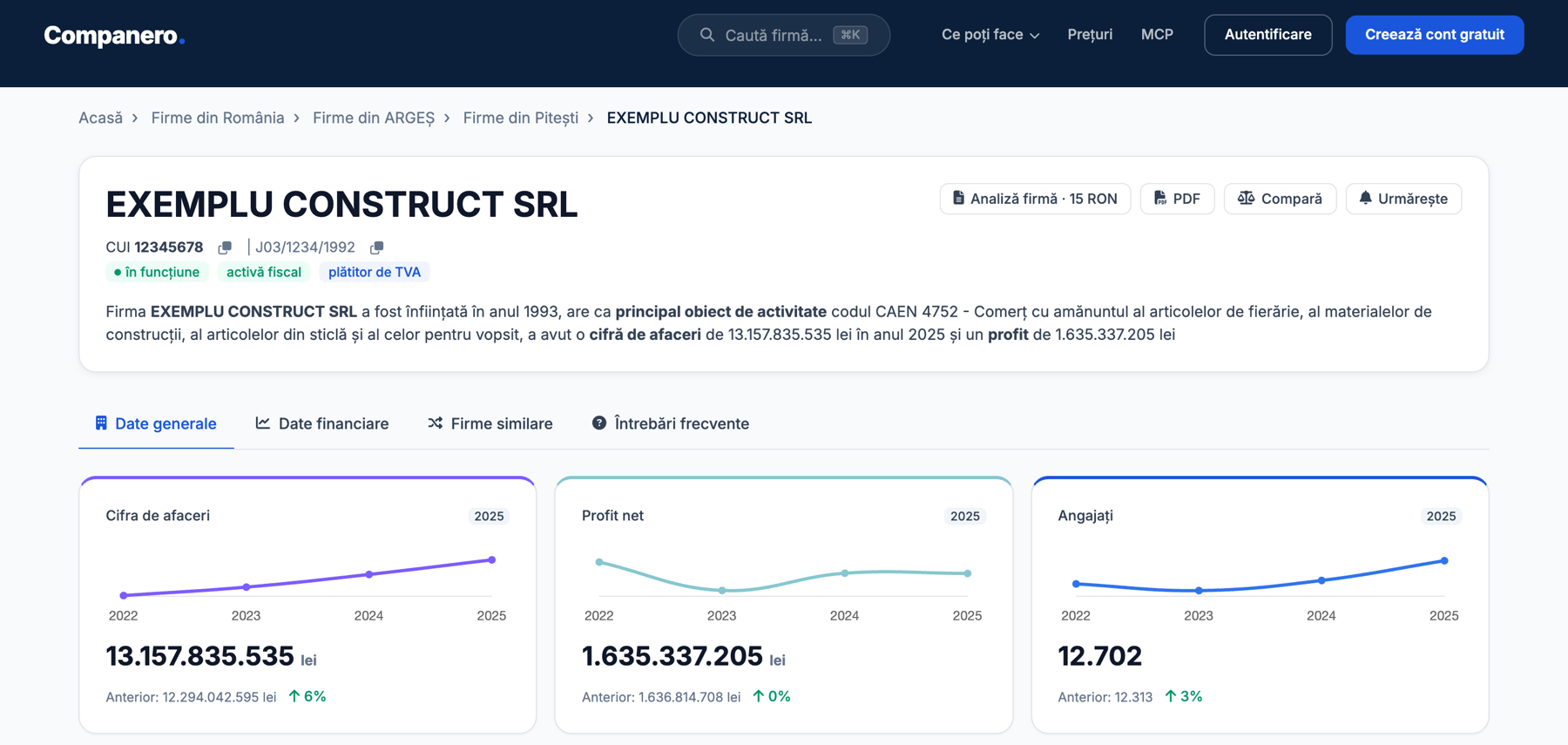Switch to the Firme similare tab
The width and height of the screenshot is (1568, 745).
click(490, 423)
